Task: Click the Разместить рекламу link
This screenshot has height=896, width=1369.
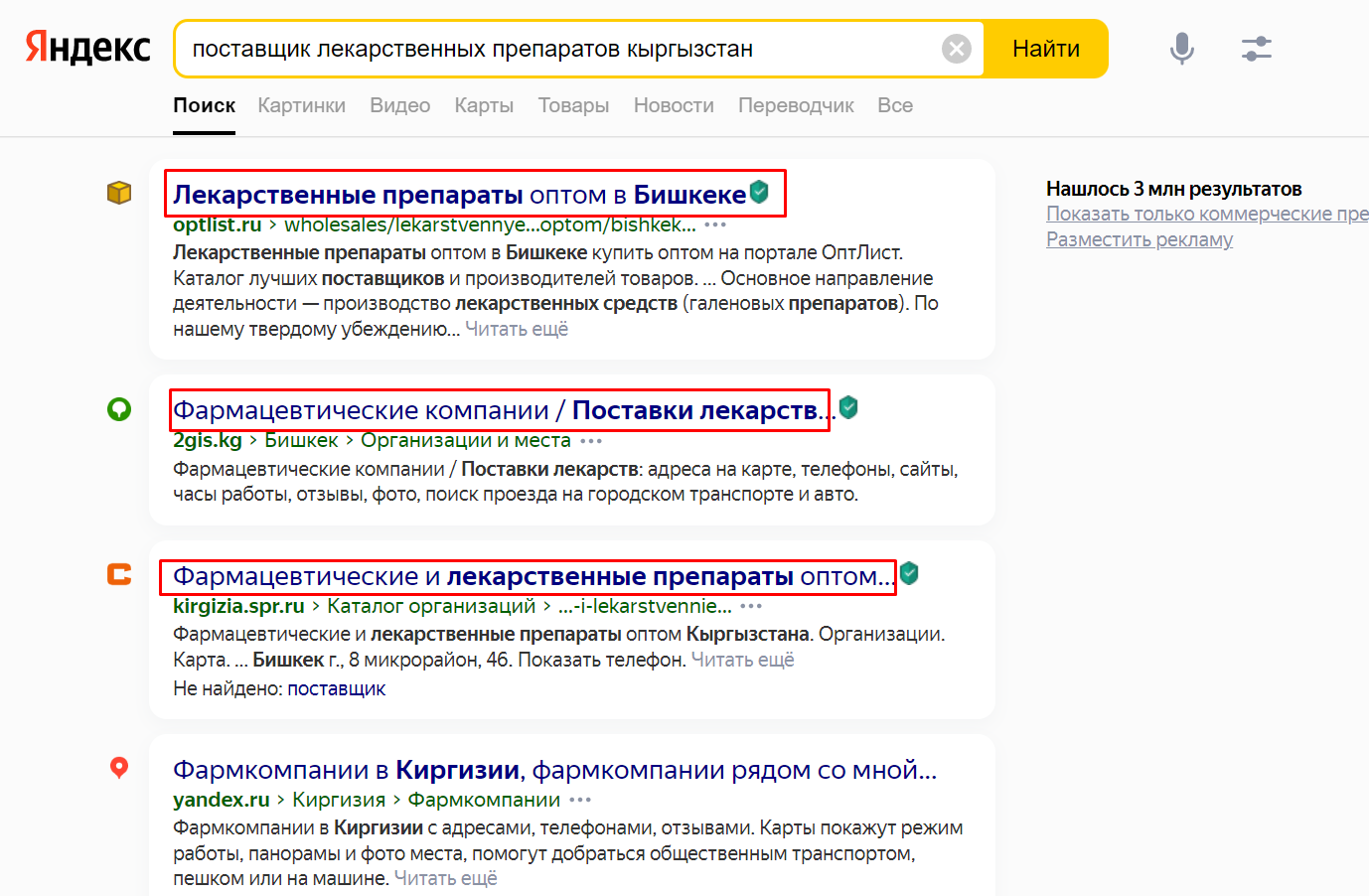Action: pyautogui.click(x=1140, y=239)
